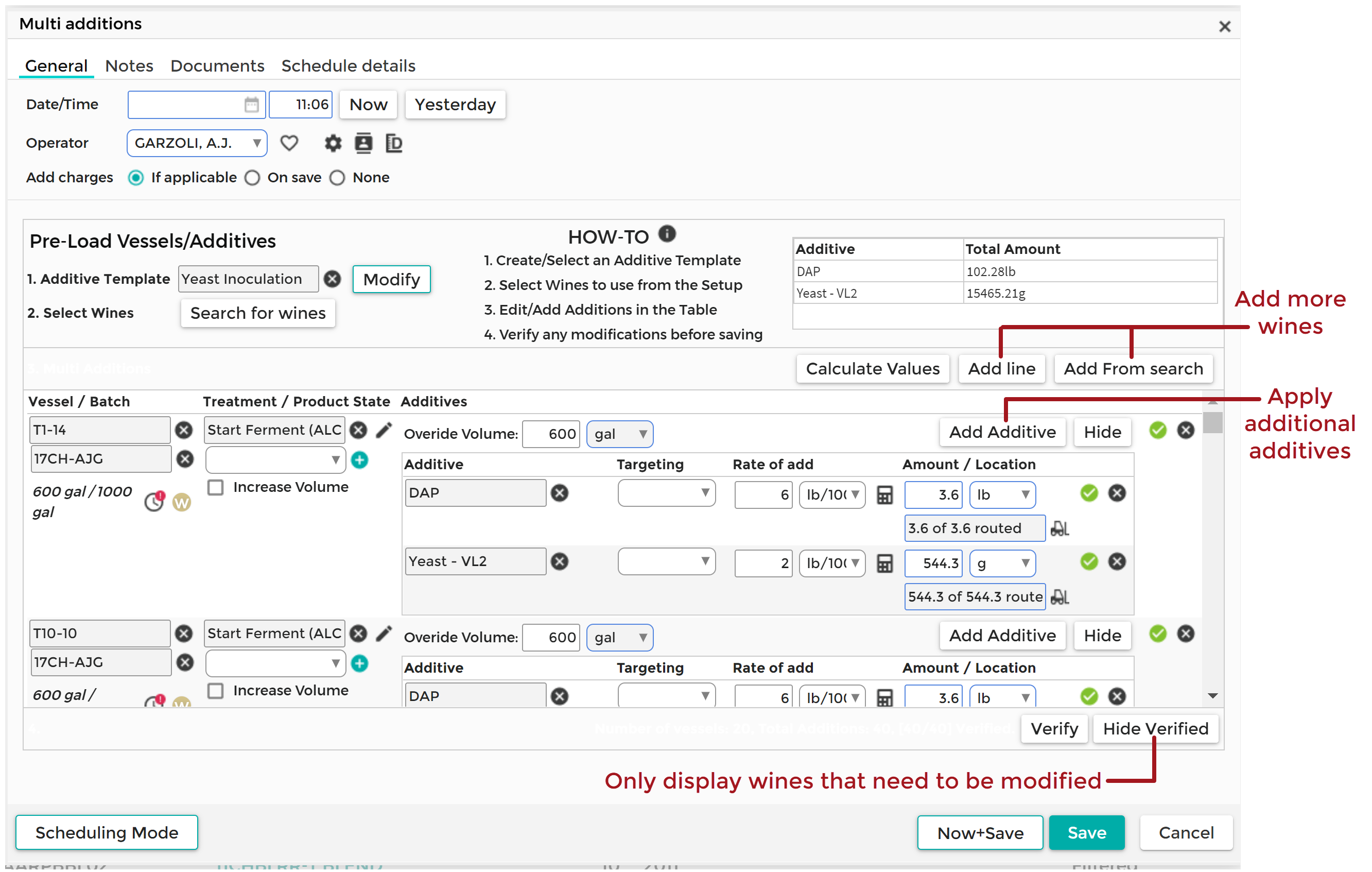Open the Targeting dropdown for Yeast - VL2
The width and height of the screenshot is (1372, 872).
[x=667, y=561]
